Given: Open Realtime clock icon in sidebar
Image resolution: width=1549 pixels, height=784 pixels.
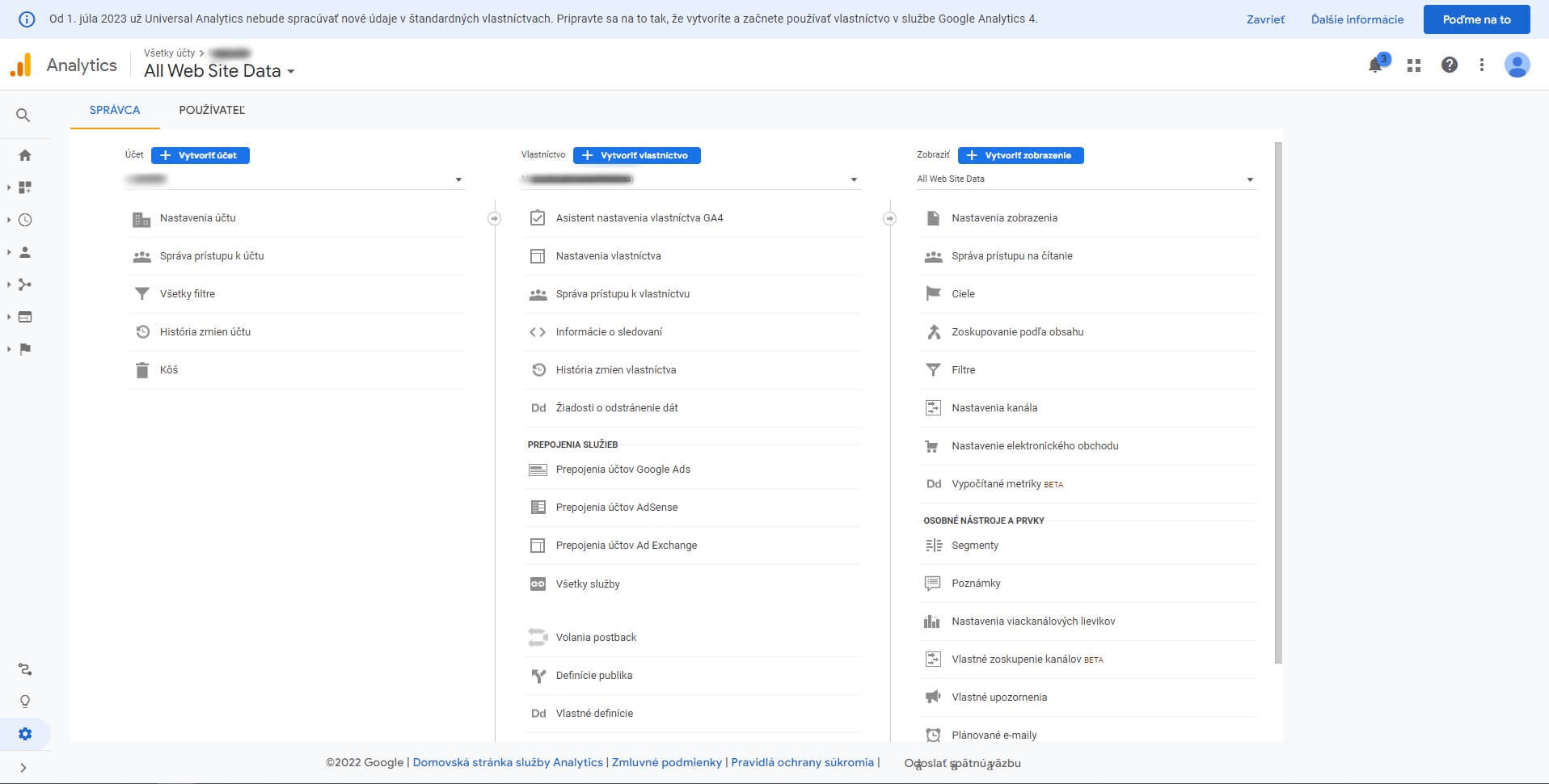Looking at the screenshot, I should tap(25, 220).
